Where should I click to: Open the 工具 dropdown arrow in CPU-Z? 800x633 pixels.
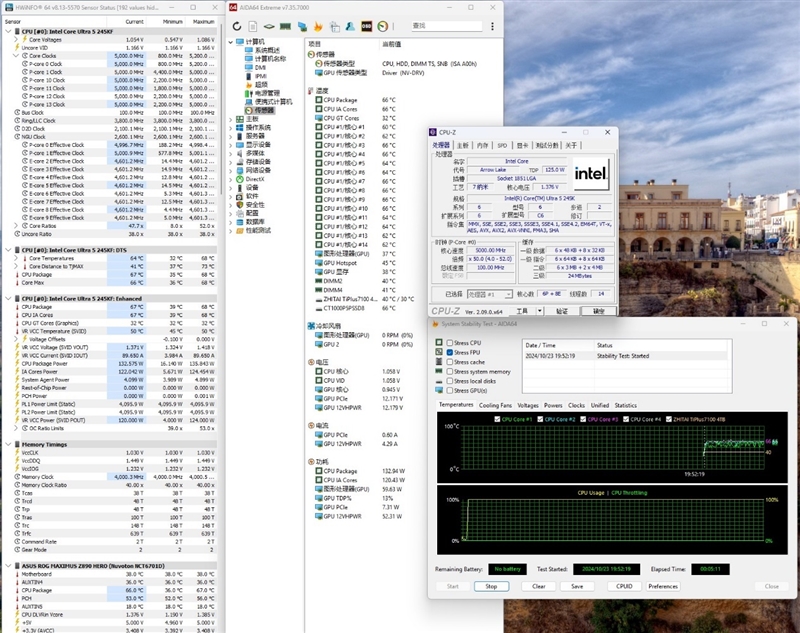click(540, 311)
